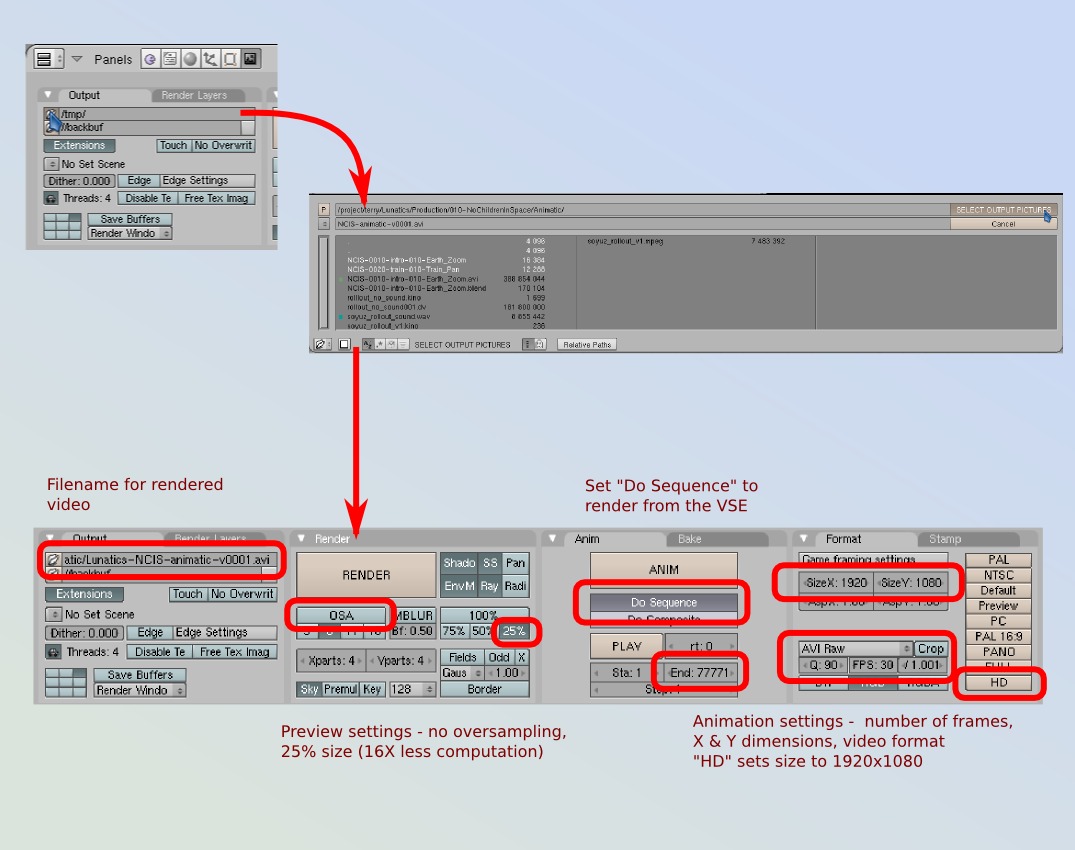Collapse the Format panel with its triangle
Viewport: 1075px width, 850px height.
804,539
